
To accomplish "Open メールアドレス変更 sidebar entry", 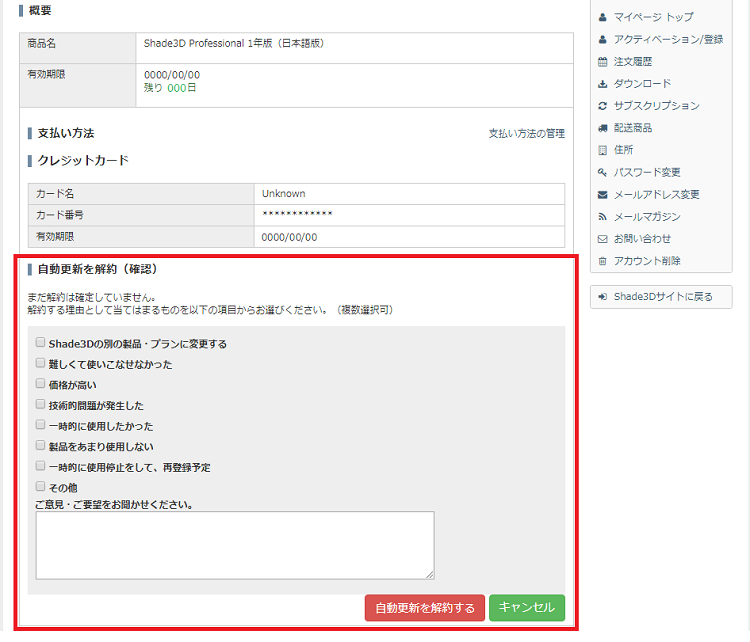I will click(x=657, y=195).
